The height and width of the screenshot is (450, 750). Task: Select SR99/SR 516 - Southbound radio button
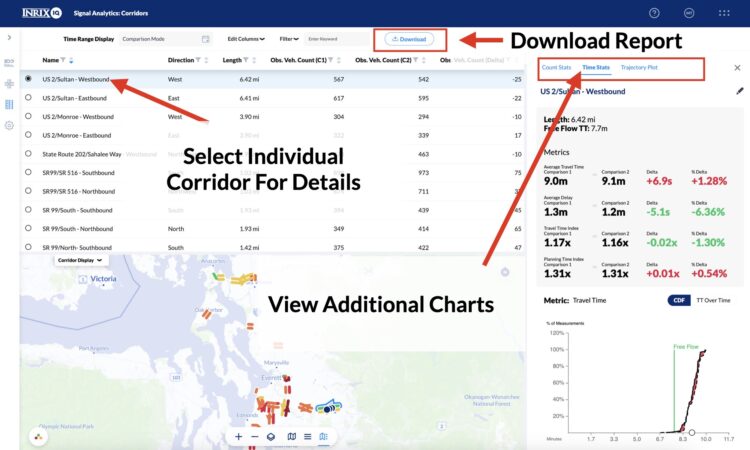[28, 172]
